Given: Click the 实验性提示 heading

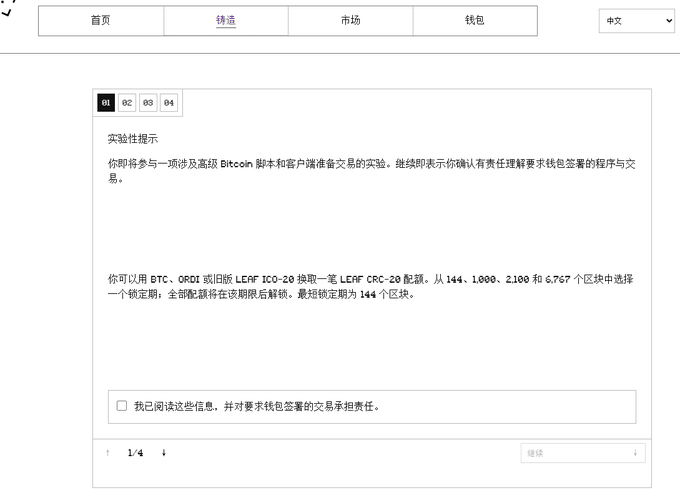Looking at the screenshot, I should (133, 139).
